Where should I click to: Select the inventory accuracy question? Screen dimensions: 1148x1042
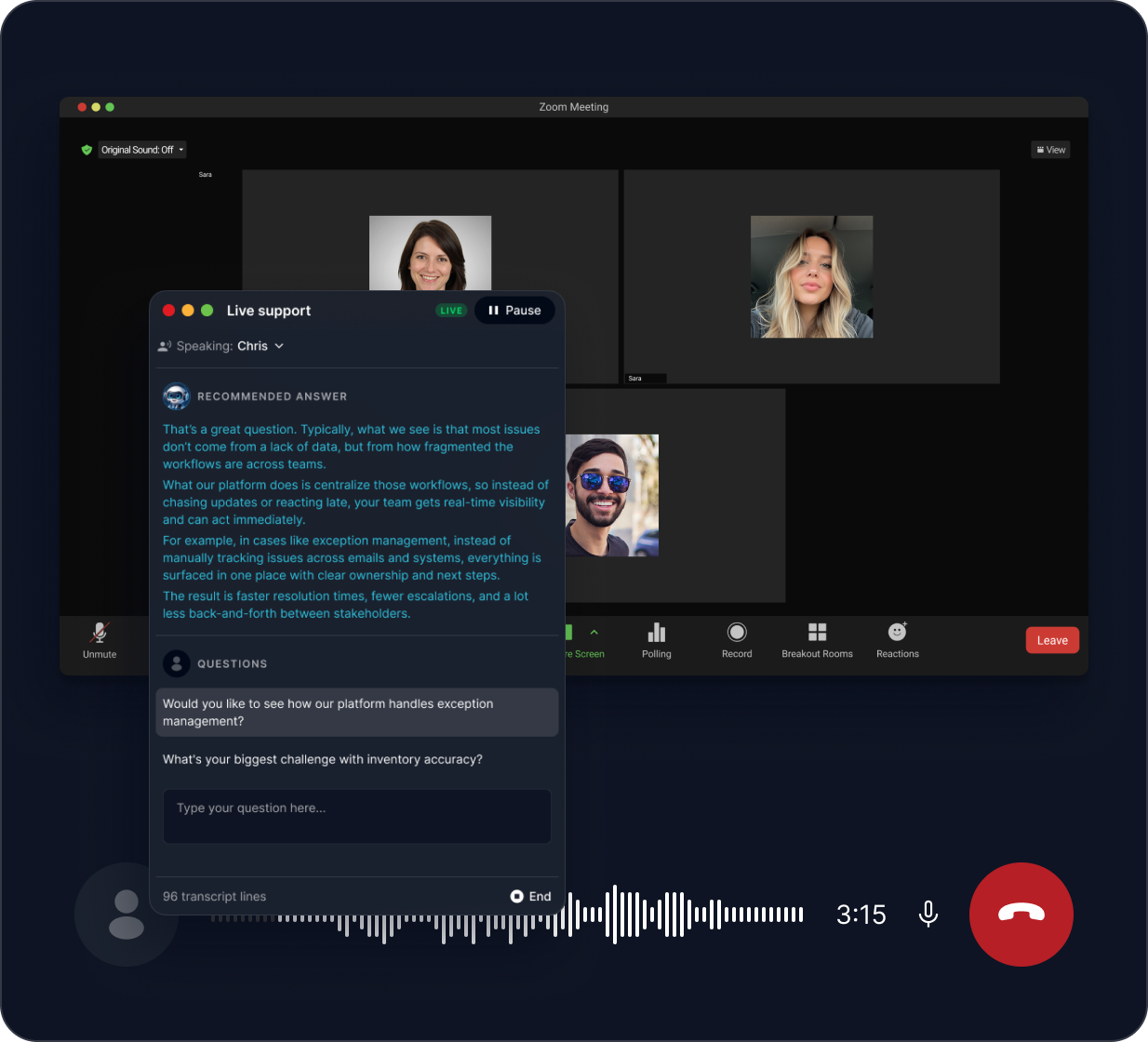(323, 759)
